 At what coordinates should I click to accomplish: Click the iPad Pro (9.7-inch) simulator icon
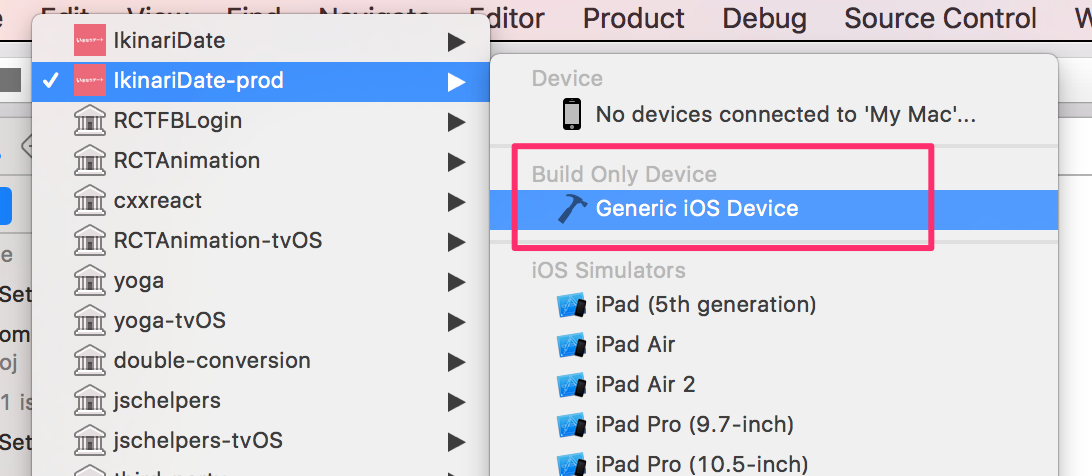571,425
